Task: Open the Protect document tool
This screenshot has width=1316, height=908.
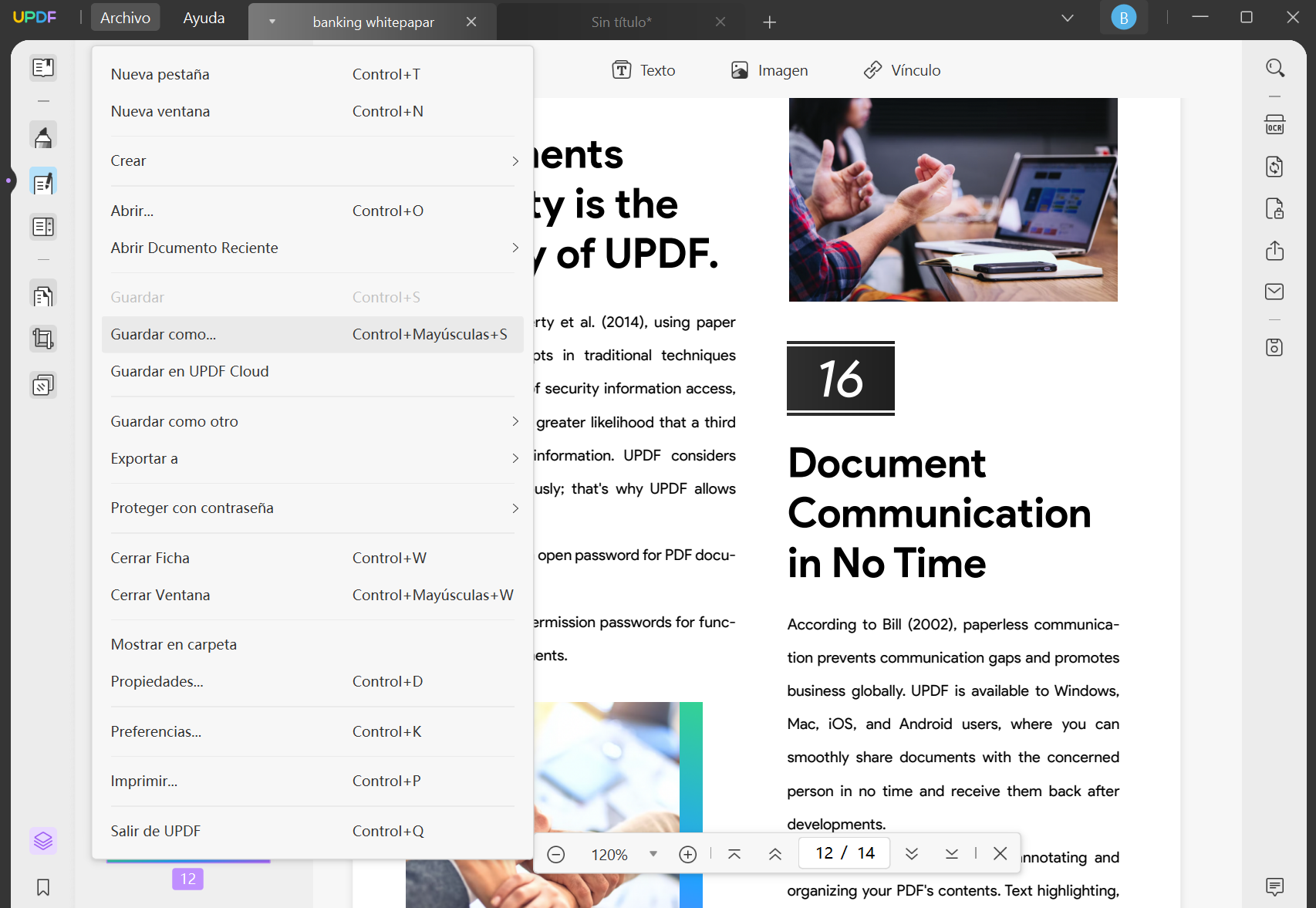Action: tap(1274, 208)
